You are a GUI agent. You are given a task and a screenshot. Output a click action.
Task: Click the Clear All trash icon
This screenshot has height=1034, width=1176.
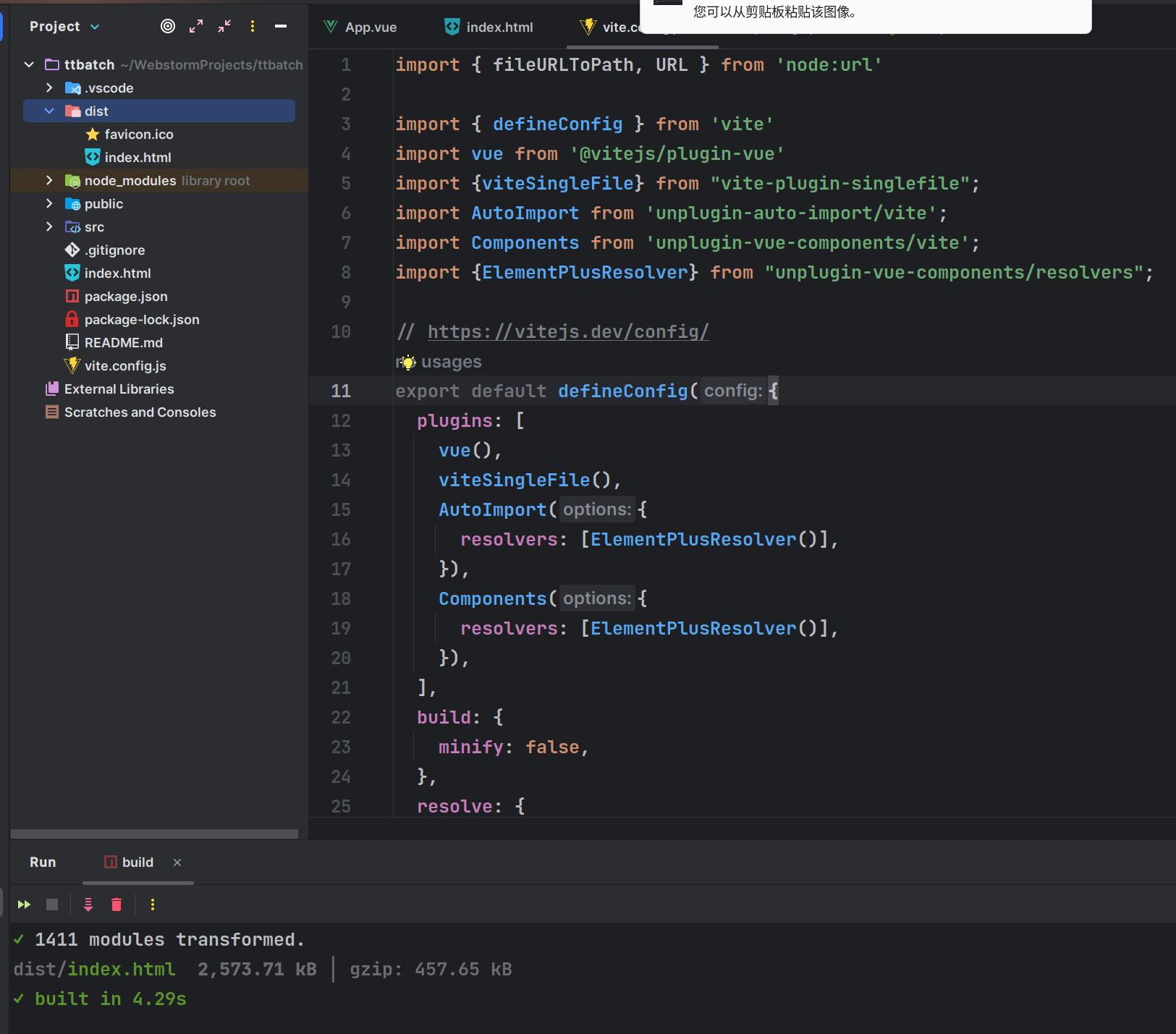tap(117, 904)
